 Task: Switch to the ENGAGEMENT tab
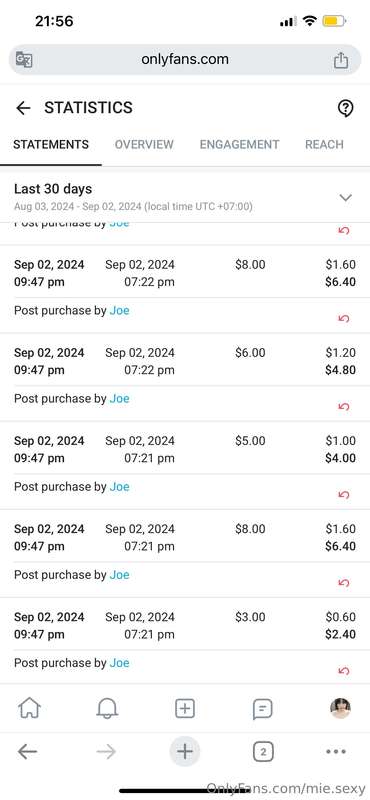click(239, 144)
